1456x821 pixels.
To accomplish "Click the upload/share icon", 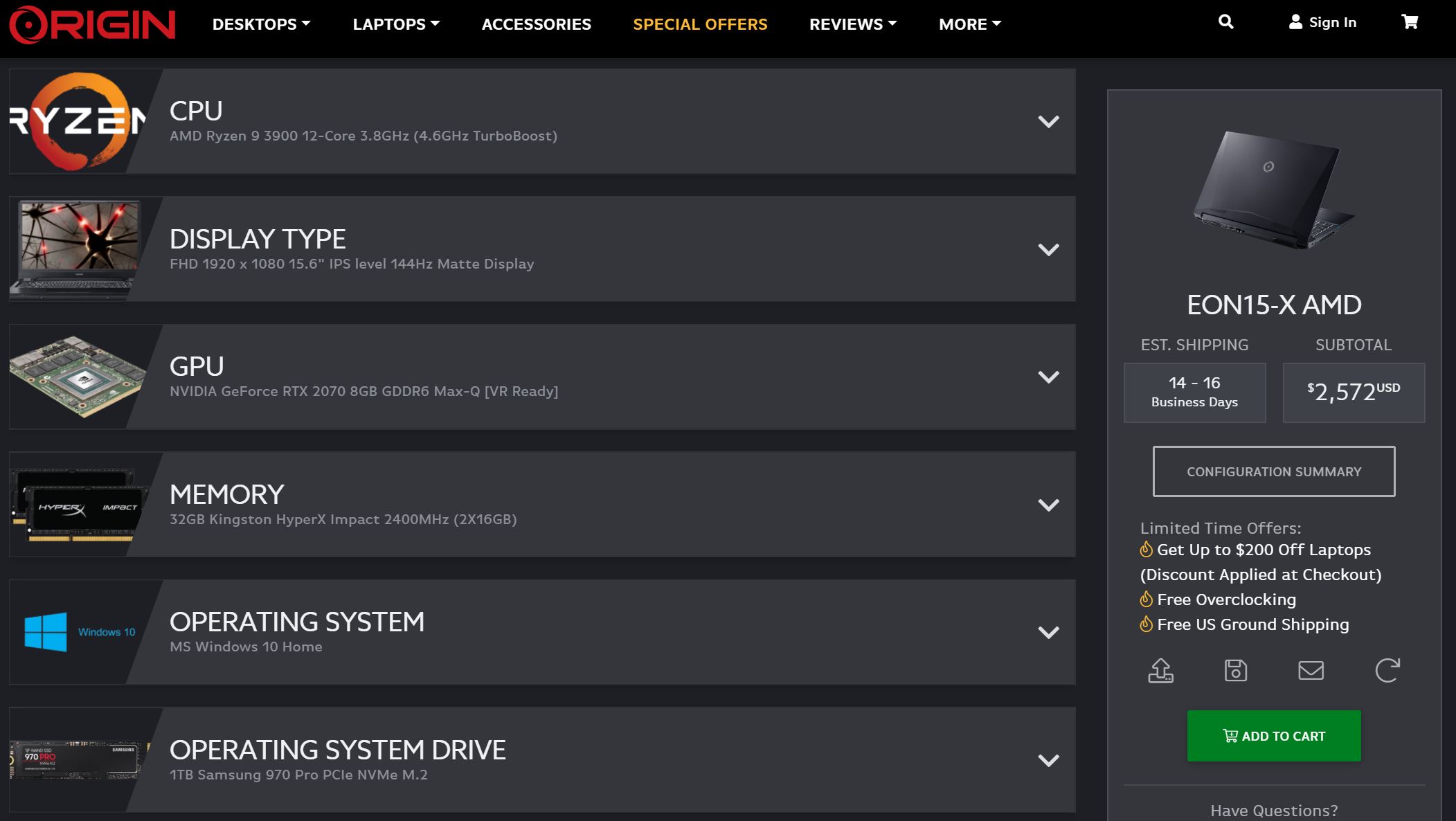I will pos(1160,670).
